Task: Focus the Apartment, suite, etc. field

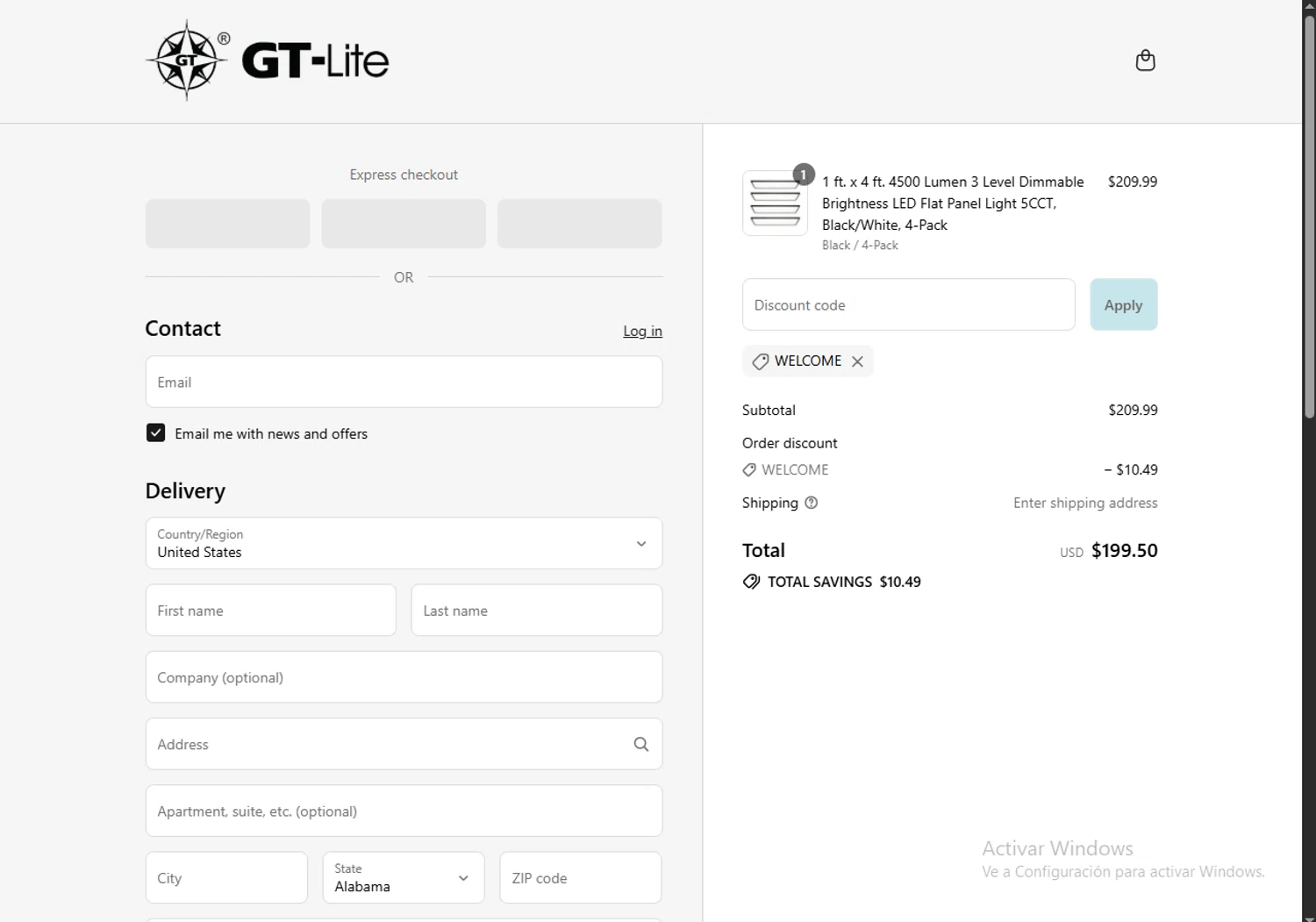Action: click(404, 811)
